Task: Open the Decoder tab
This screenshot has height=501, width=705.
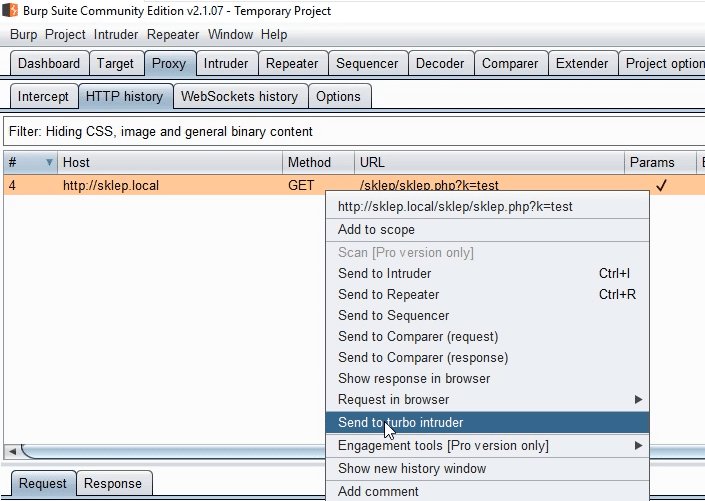Action: click(440, 63)
